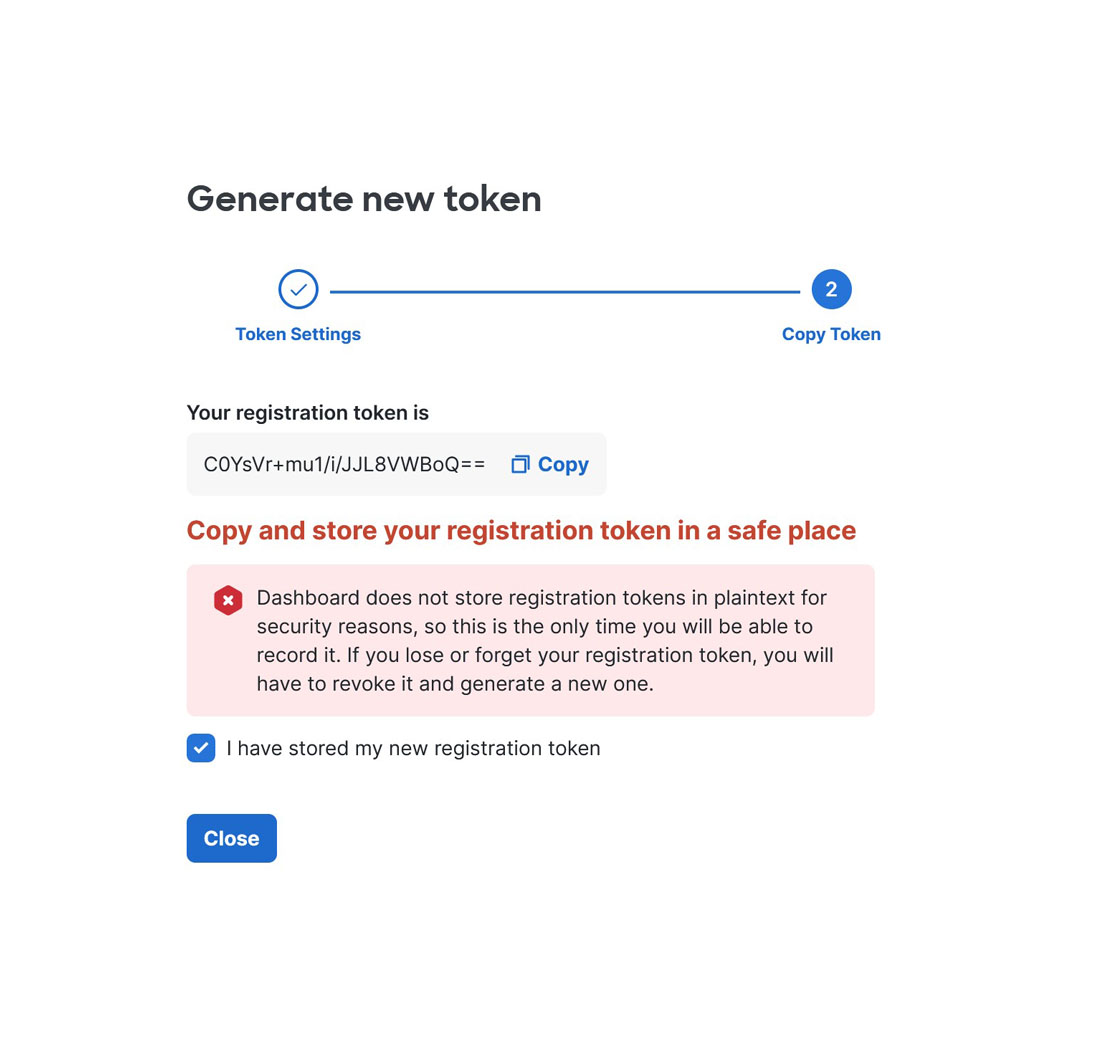Close the Generate new token dialog with the Close button
This screenshot has width=1116, height=1050.
(231, 839)
